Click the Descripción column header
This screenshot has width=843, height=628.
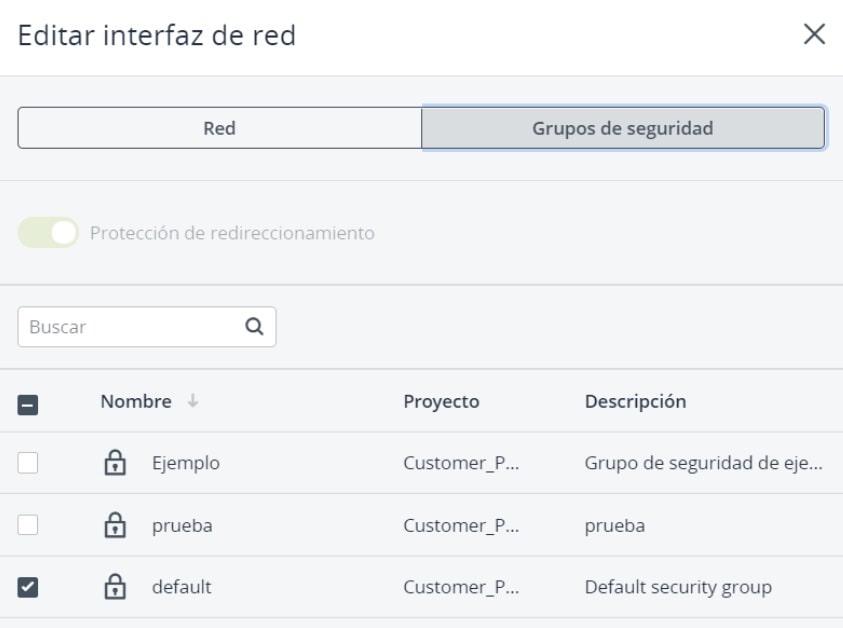635,401
